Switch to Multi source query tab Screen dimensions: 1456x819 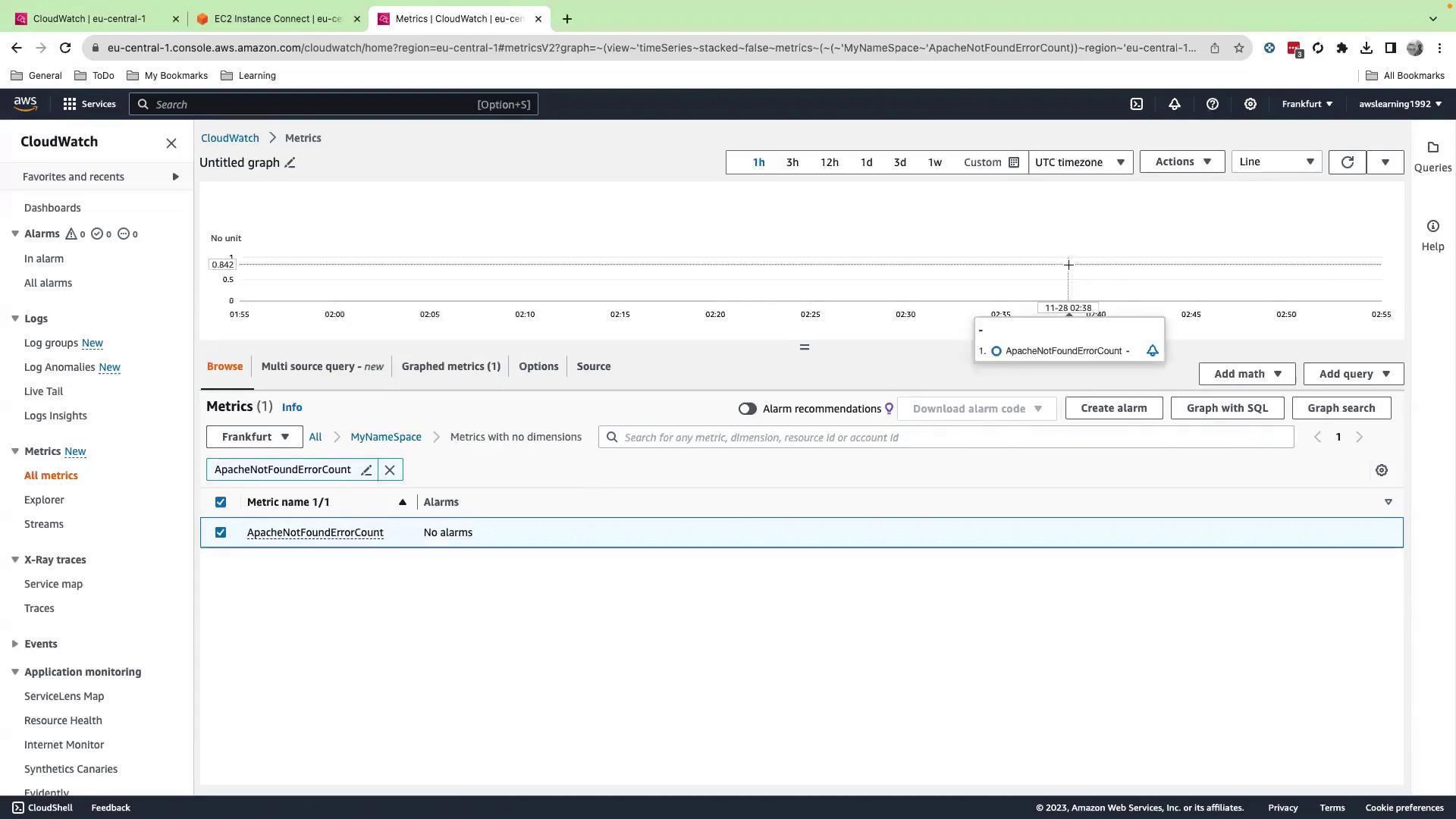tap(322, 366)
